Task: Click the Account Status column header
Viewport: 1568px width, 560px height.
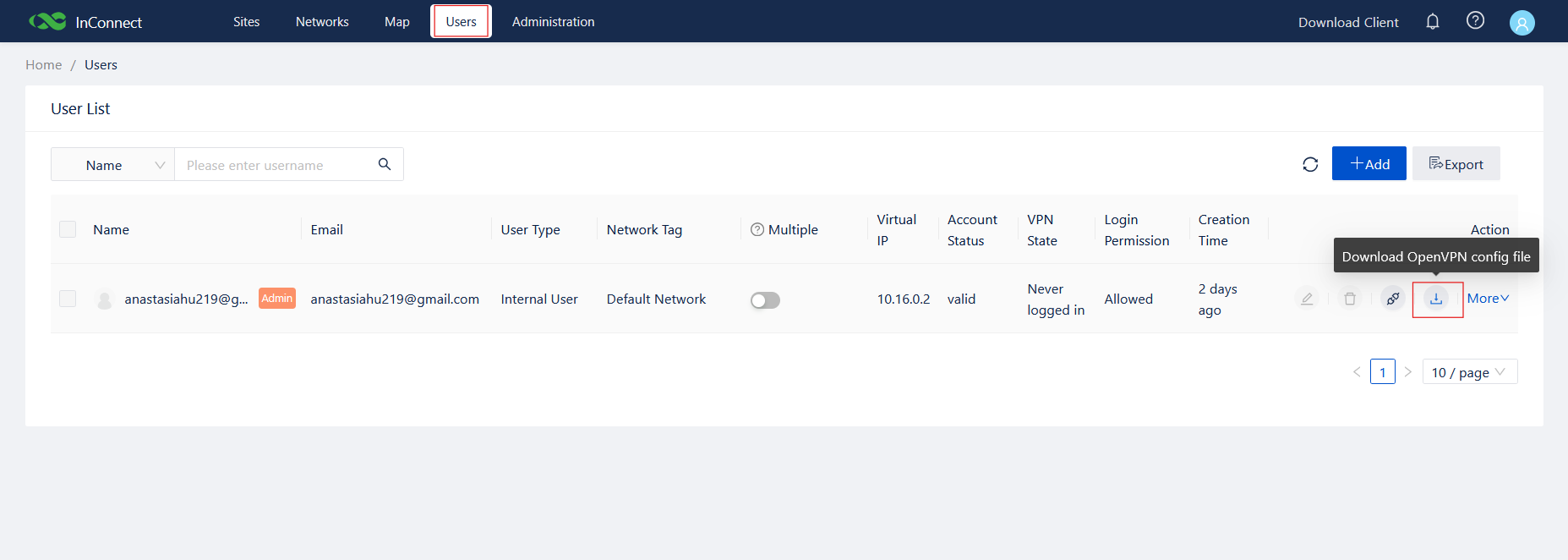Action: pos(972,230)
